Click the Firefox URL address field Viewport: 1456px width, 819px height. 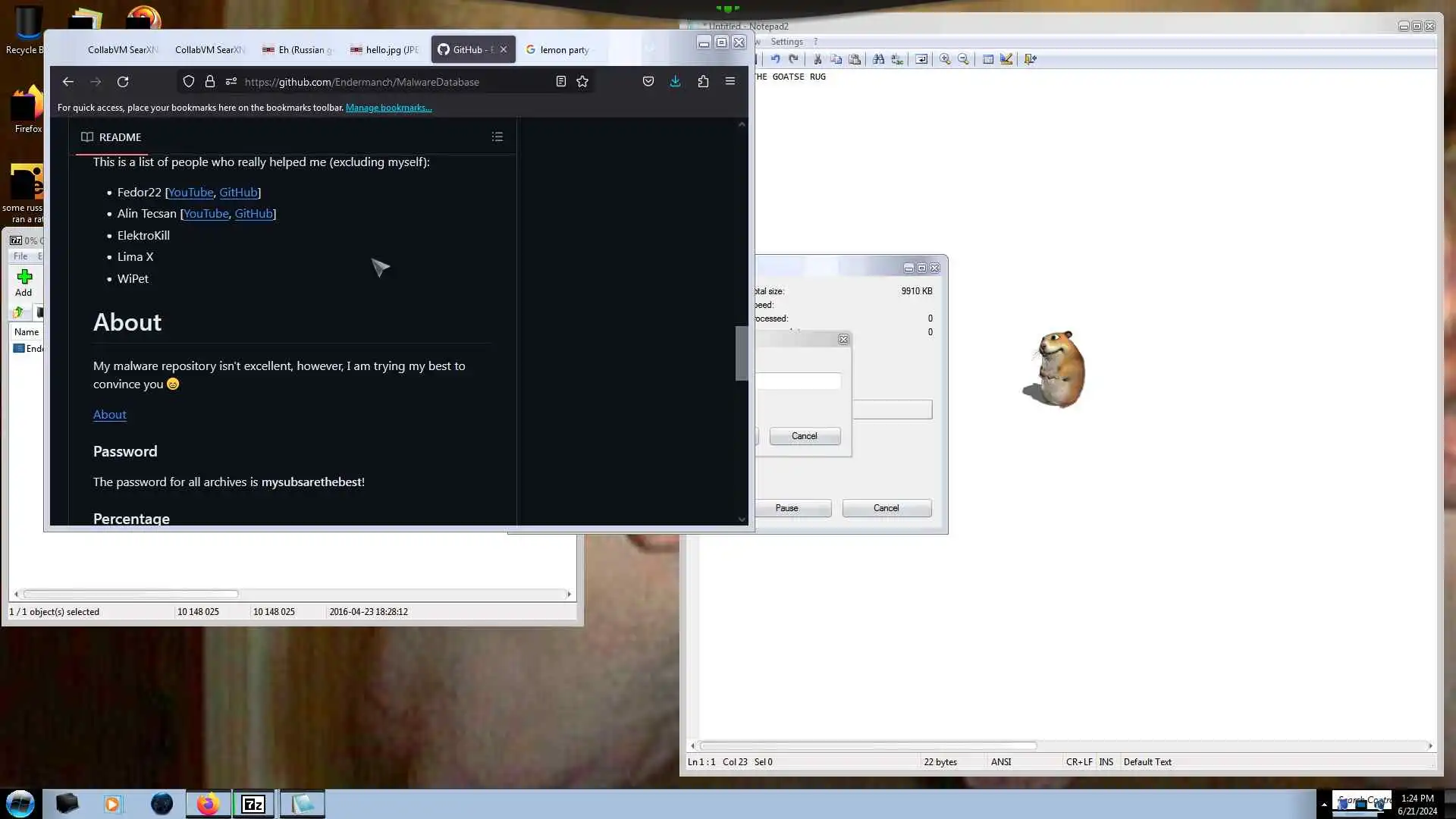[394, 82]
